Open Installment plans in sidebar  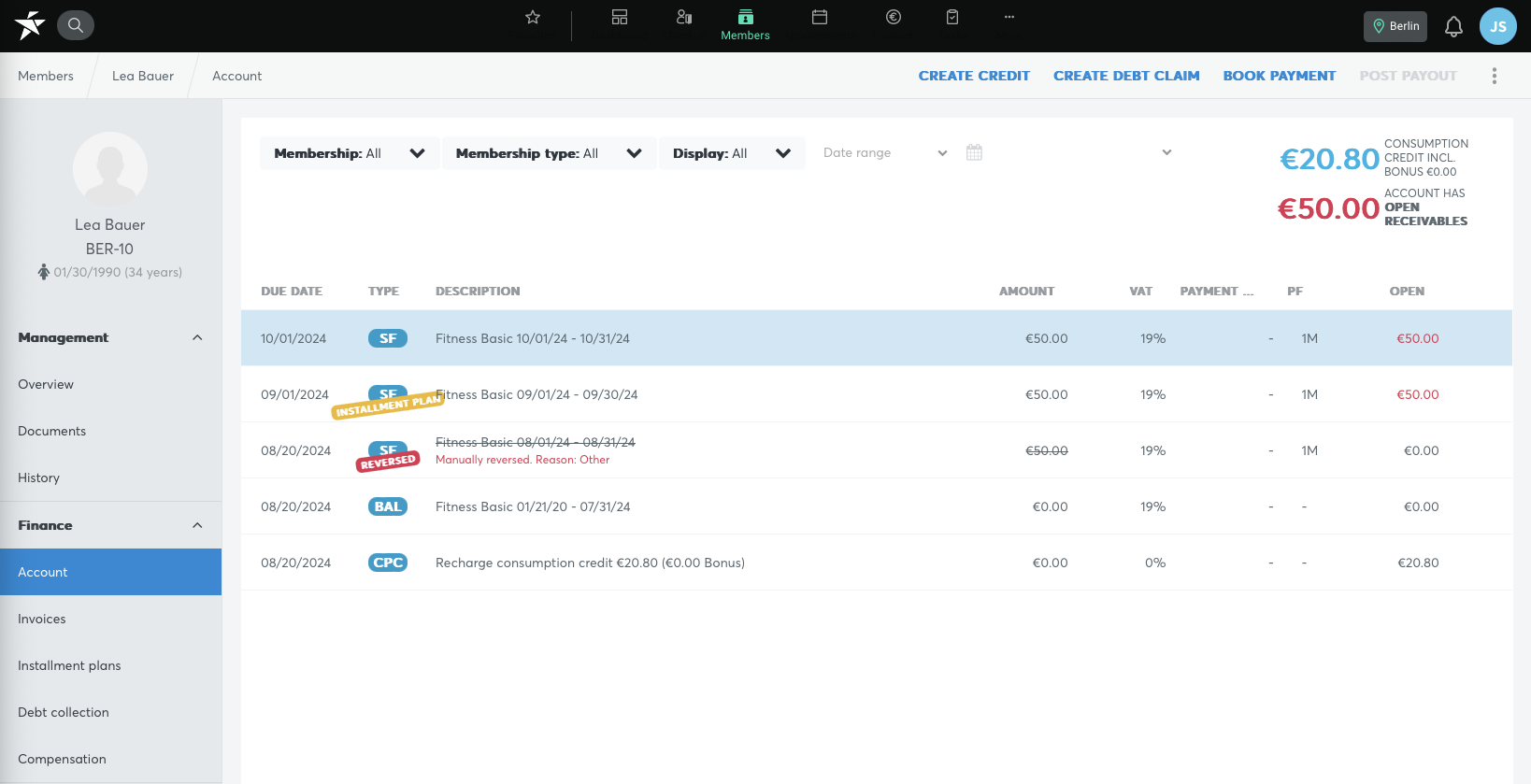pos(110,665)
